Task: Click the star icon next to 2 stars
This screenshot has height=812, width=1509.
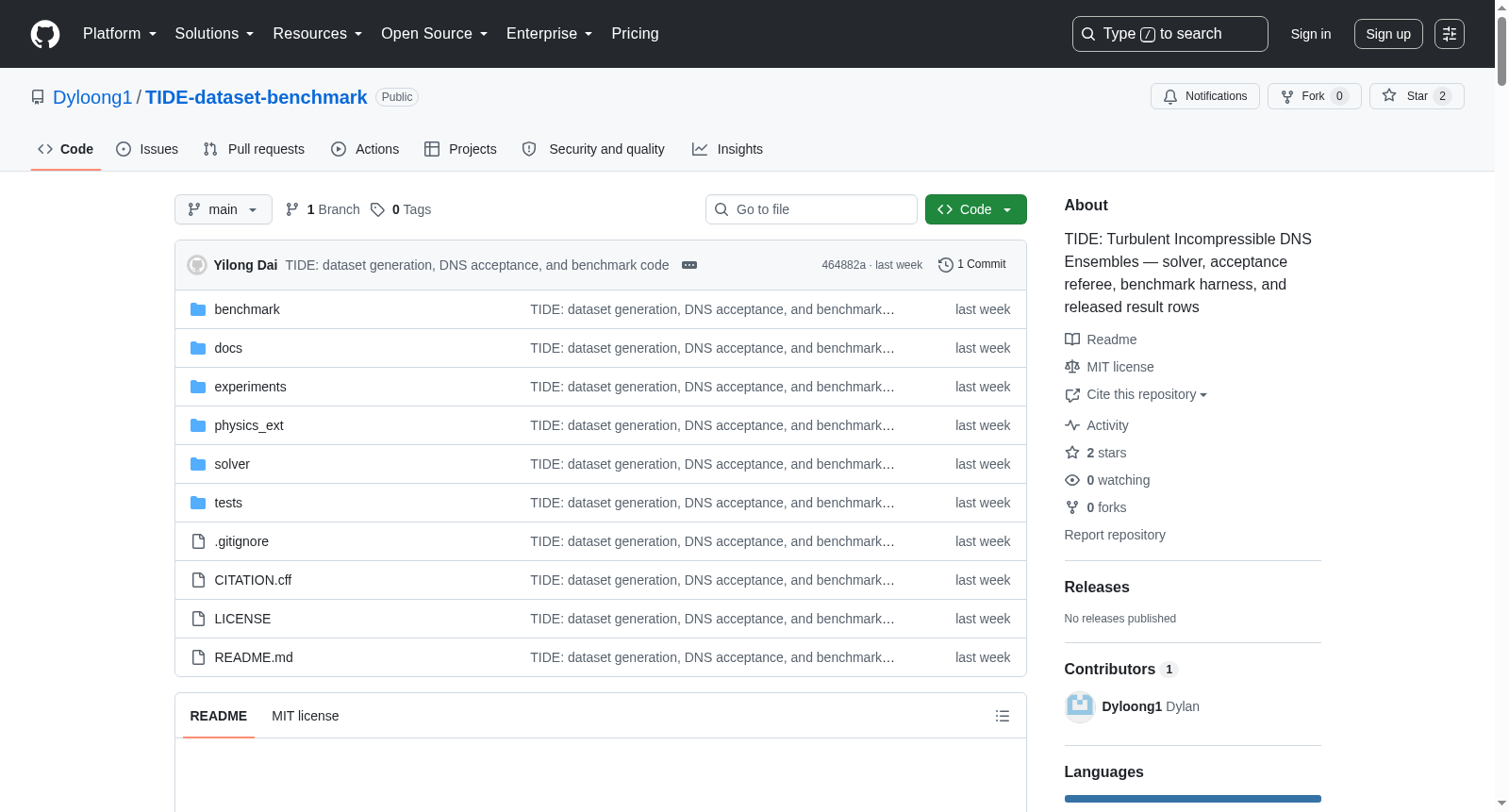Action: [x=1072, y=453]
